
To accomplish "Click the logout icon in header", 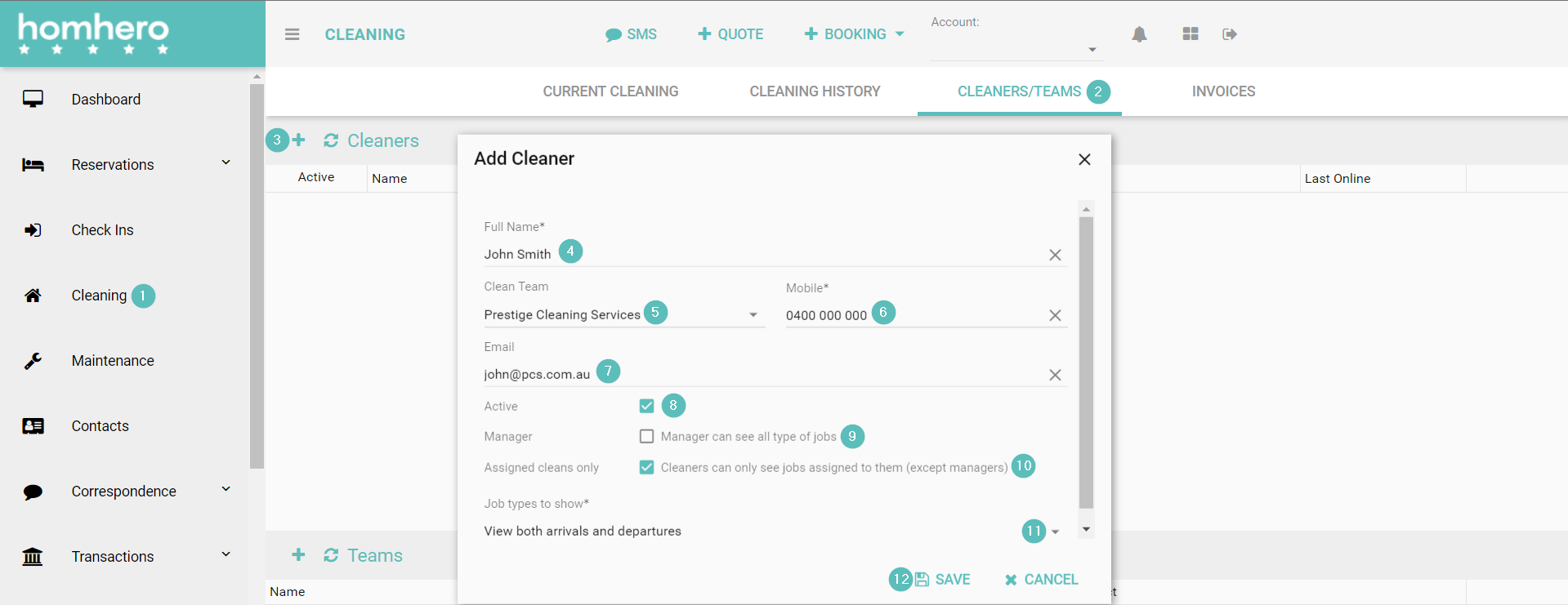I will pyautogui.click(x=1229, y=34).
